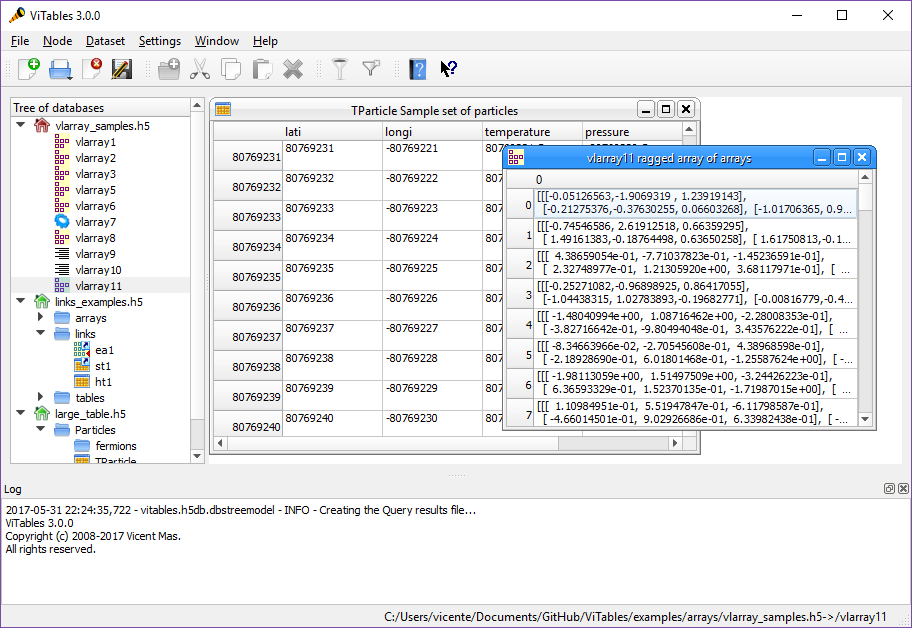Screen dimensions: 912x628
Task: Select the ea1 link node
Action: [x=104, y=350]
